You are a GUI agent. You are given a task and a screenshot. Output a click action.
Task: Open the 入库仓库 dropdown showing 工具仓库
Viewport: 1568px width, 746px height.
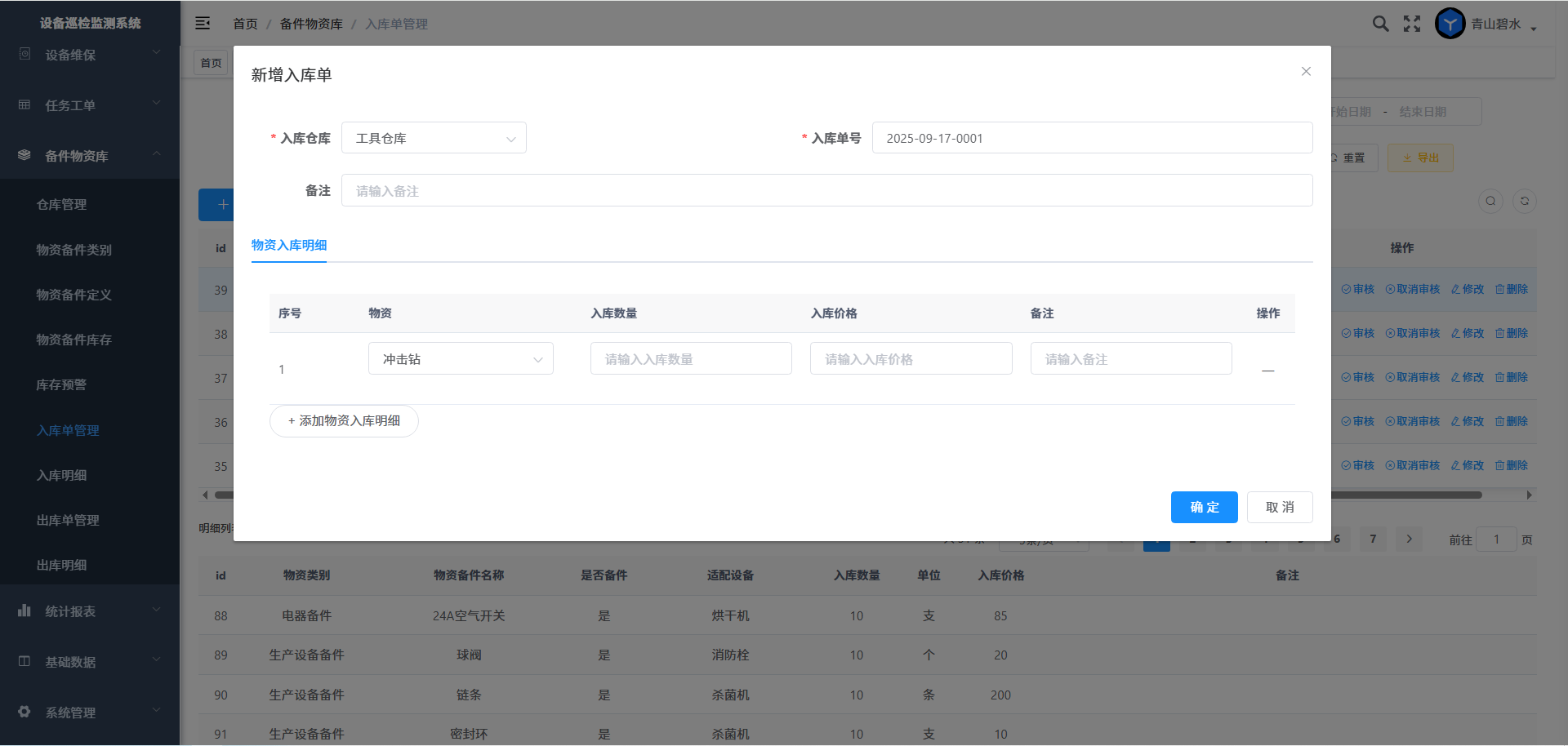click(434, 138)
